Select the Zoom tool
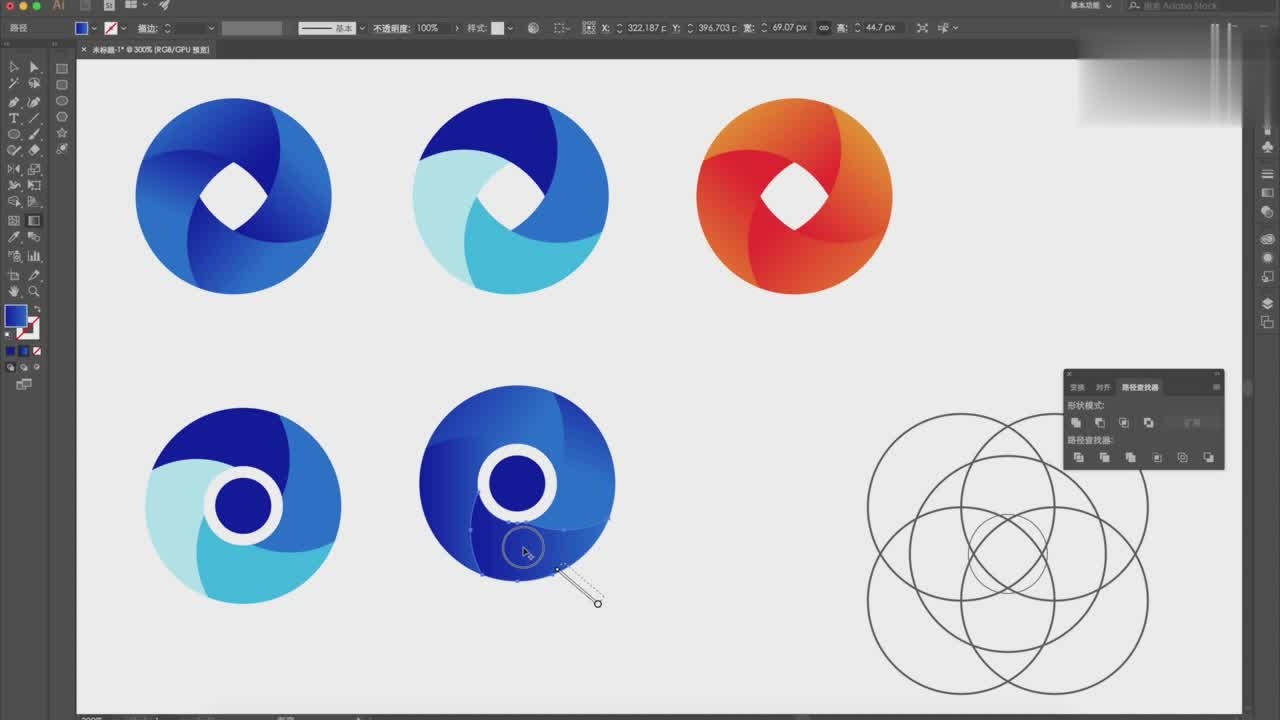 [x=33, y=291]
